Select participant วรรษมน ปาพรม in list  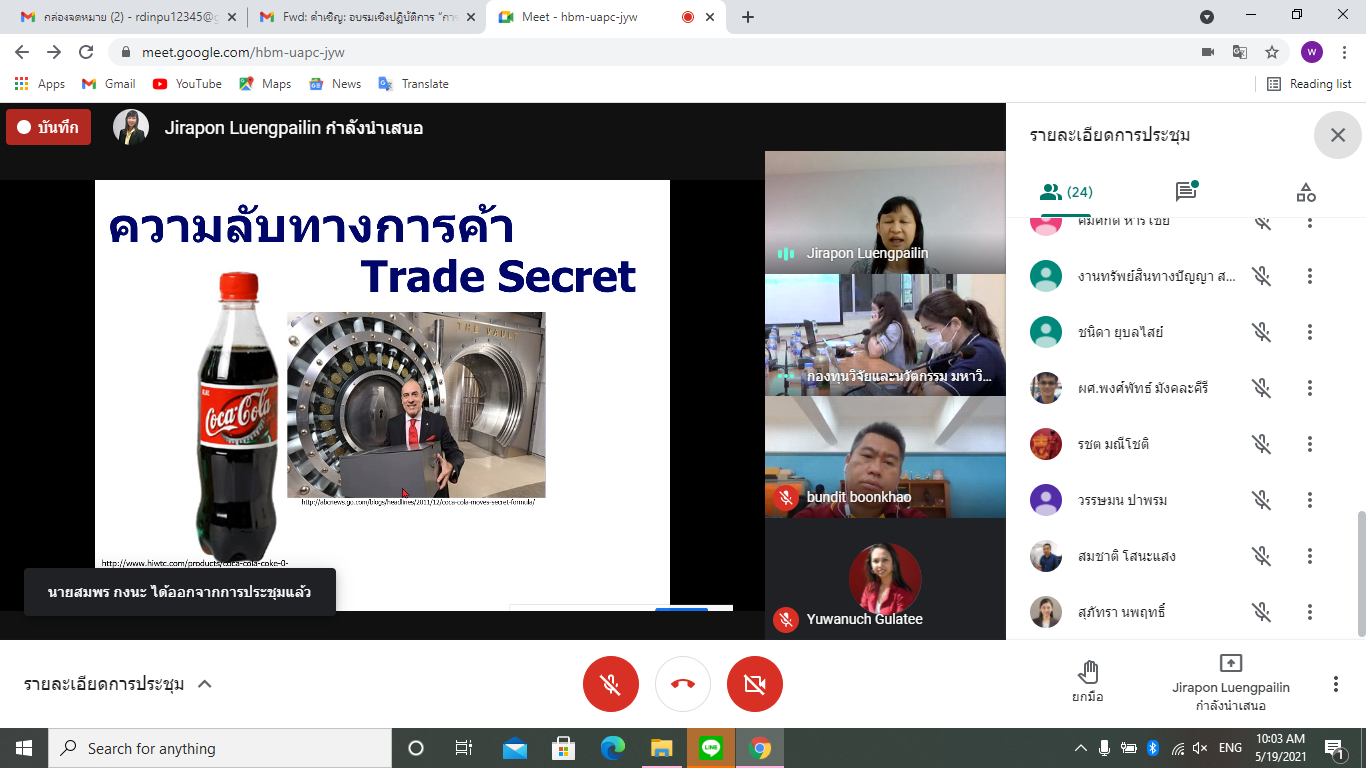pyautogui.click(x=1180, y=500)
